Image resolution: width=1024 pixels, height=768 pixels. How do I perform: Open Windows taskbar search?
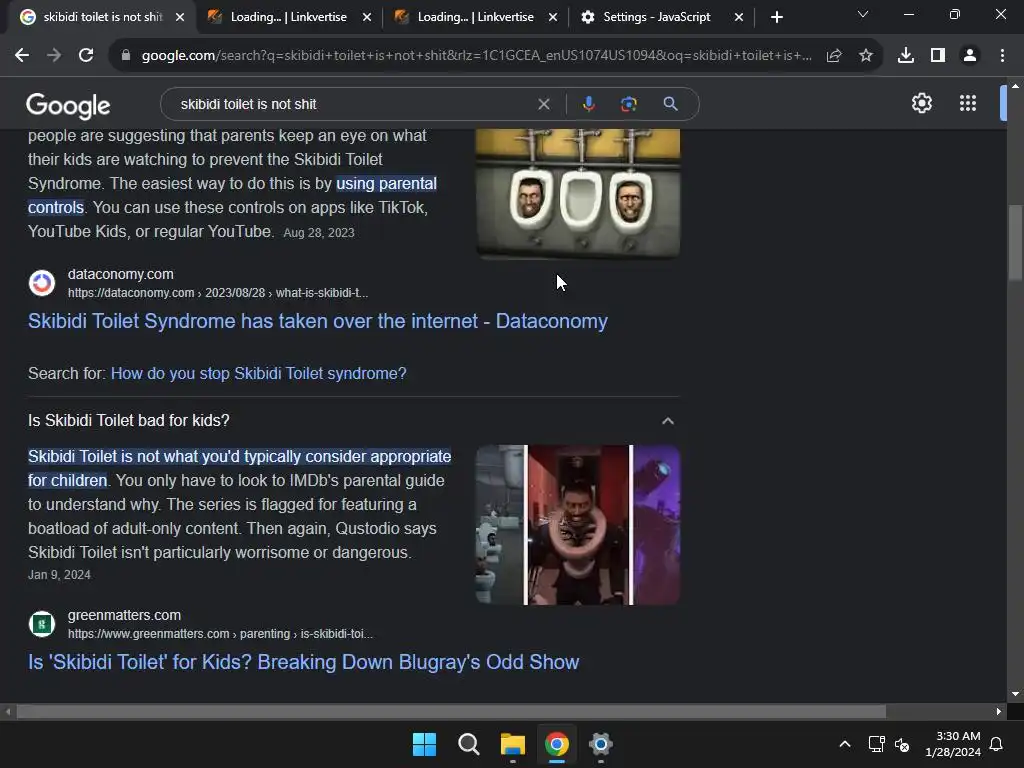(468, 744)
